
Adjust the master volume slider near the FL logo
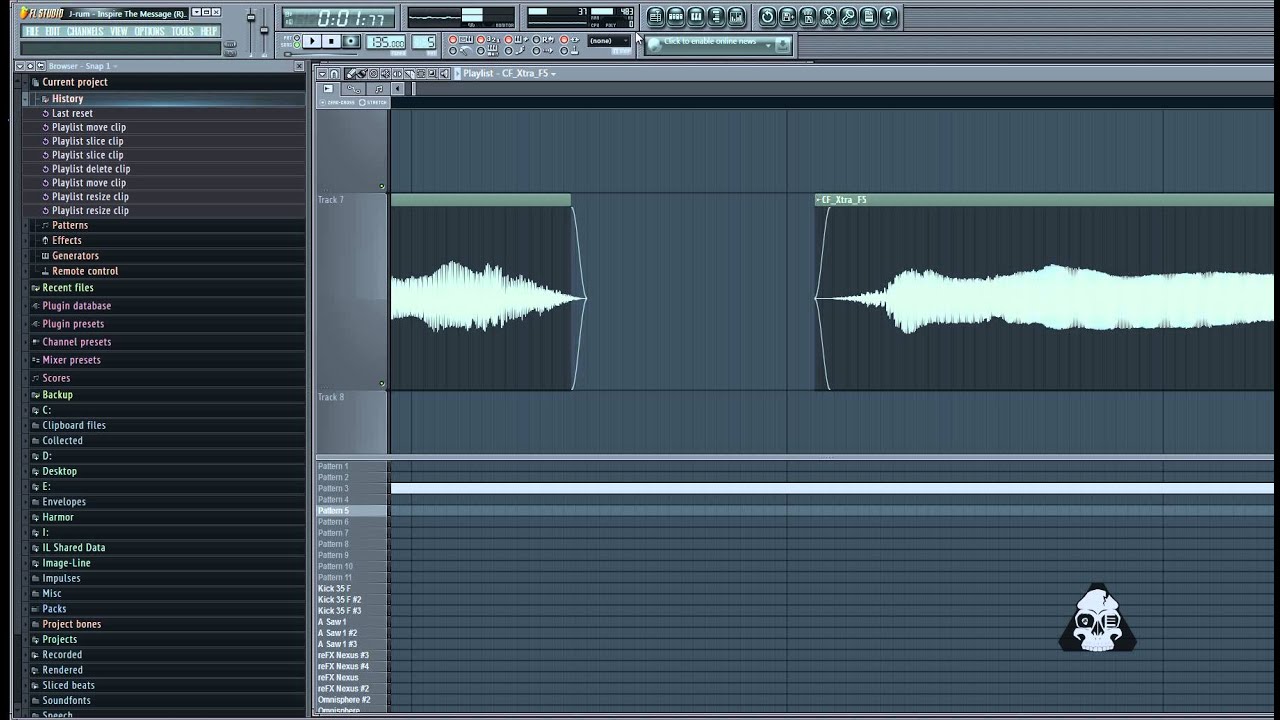click(x=251, y=17)
